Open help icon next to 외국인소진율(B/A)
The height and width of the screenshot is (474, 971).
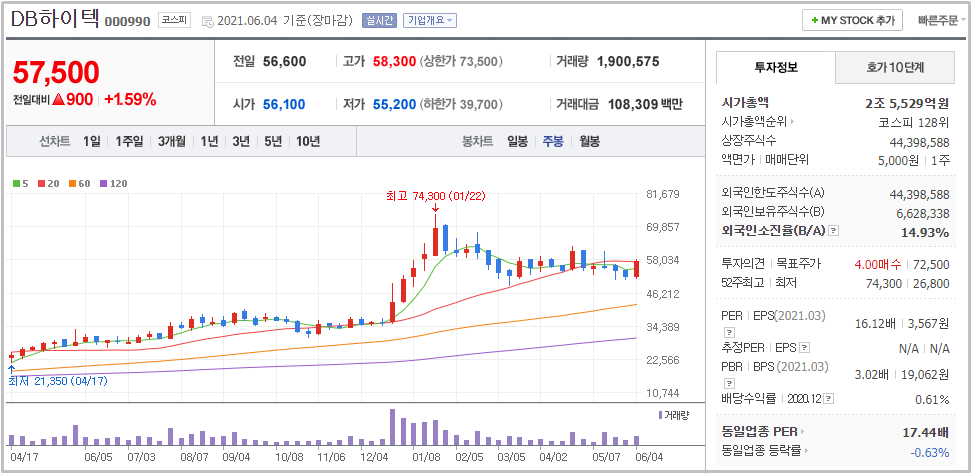click(x=834, y=231)
